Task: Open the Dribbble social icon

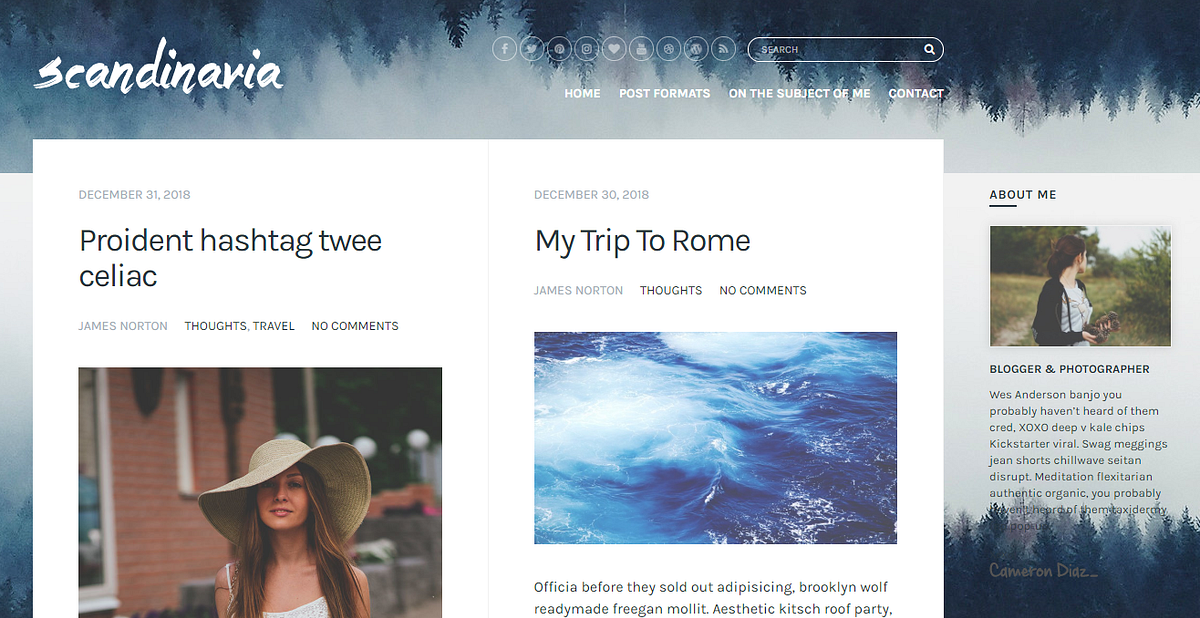Action: pyautogui.click(x=669, y=49)
